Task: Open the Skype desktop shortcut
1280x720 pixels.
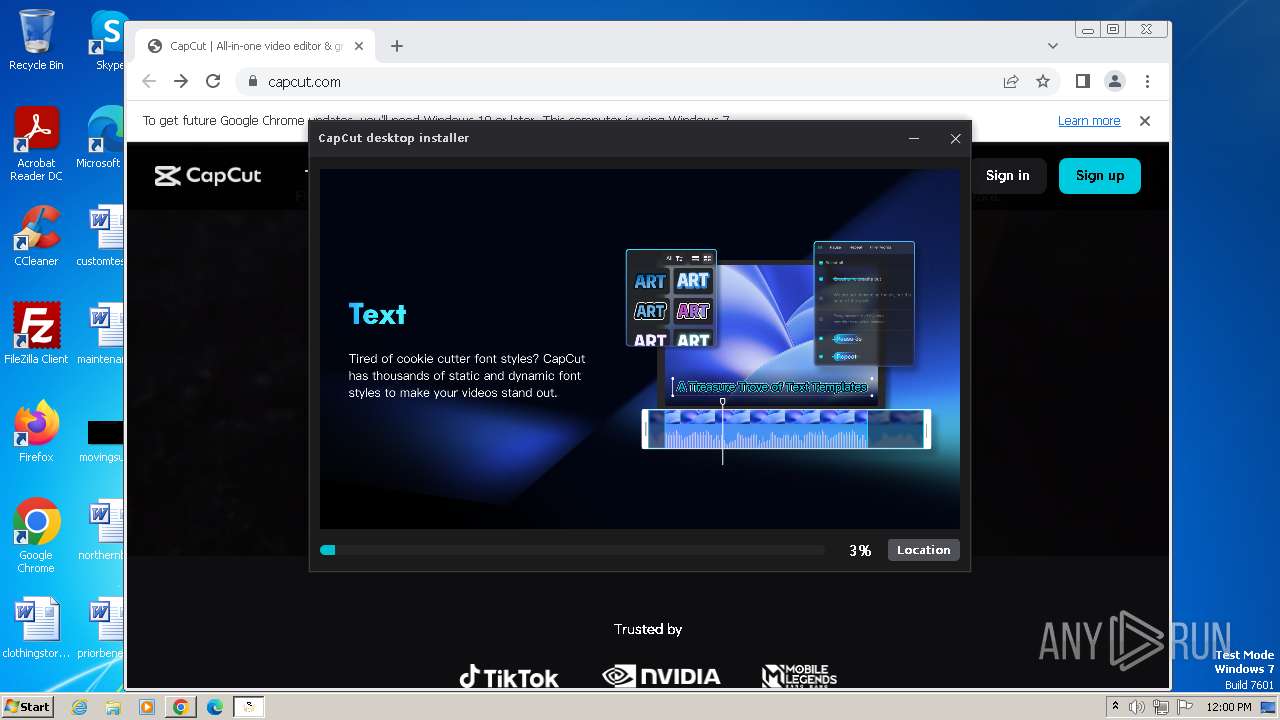Action: [x=108, y=40]
